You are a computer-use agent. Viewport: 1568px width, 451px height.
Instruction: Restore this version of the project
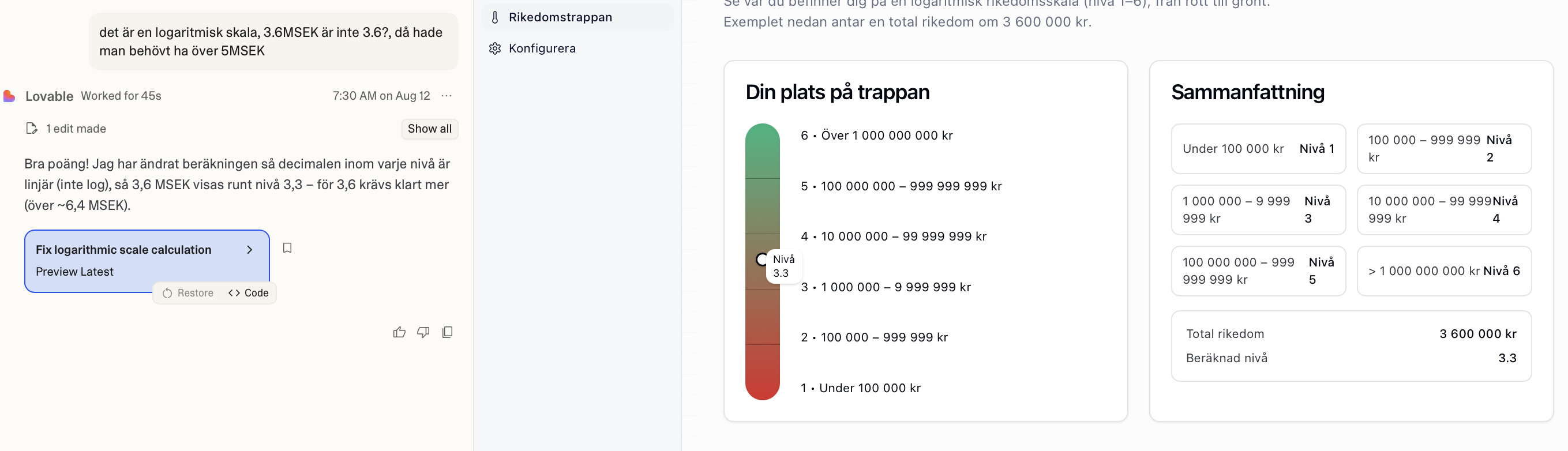188,293
